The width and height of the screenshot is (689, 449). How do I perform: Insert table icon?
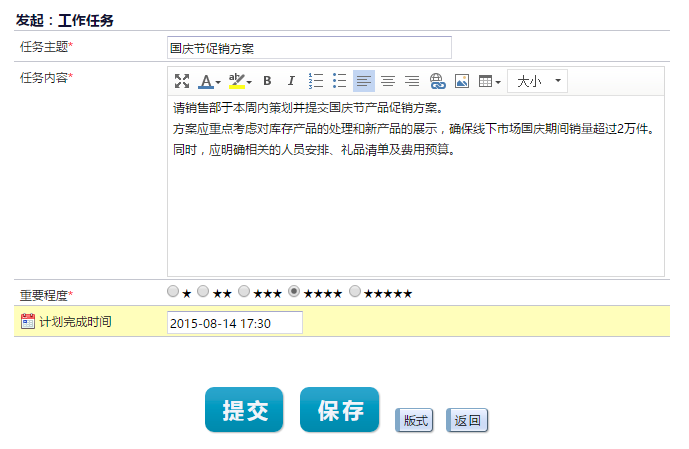click(x=486, y=81)
